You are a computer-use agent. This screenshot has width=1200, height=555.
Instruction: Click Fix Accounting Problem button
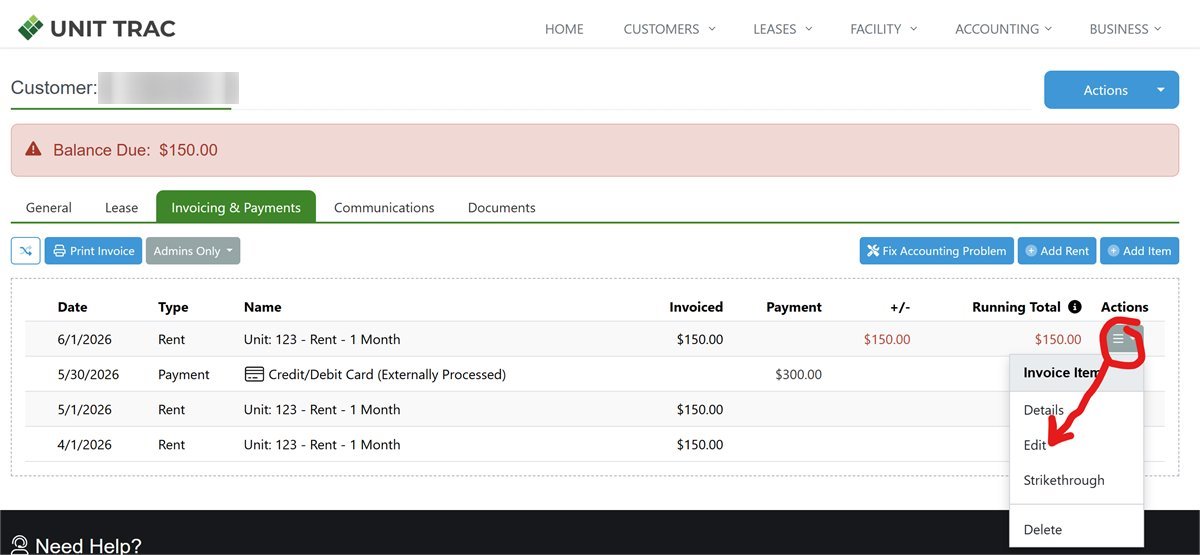click(x=937, y=251)
